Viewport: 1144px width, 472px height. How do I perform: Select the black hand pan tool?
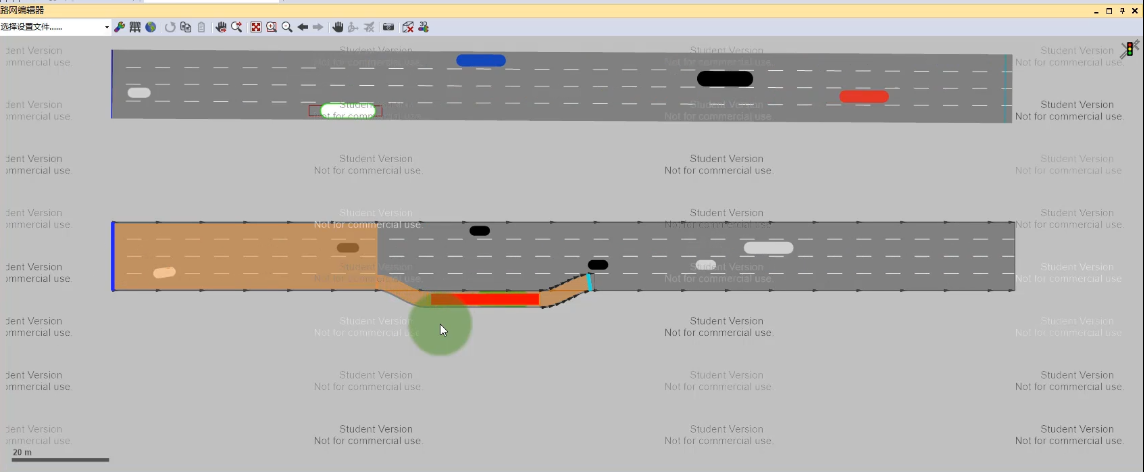point(338,27)
